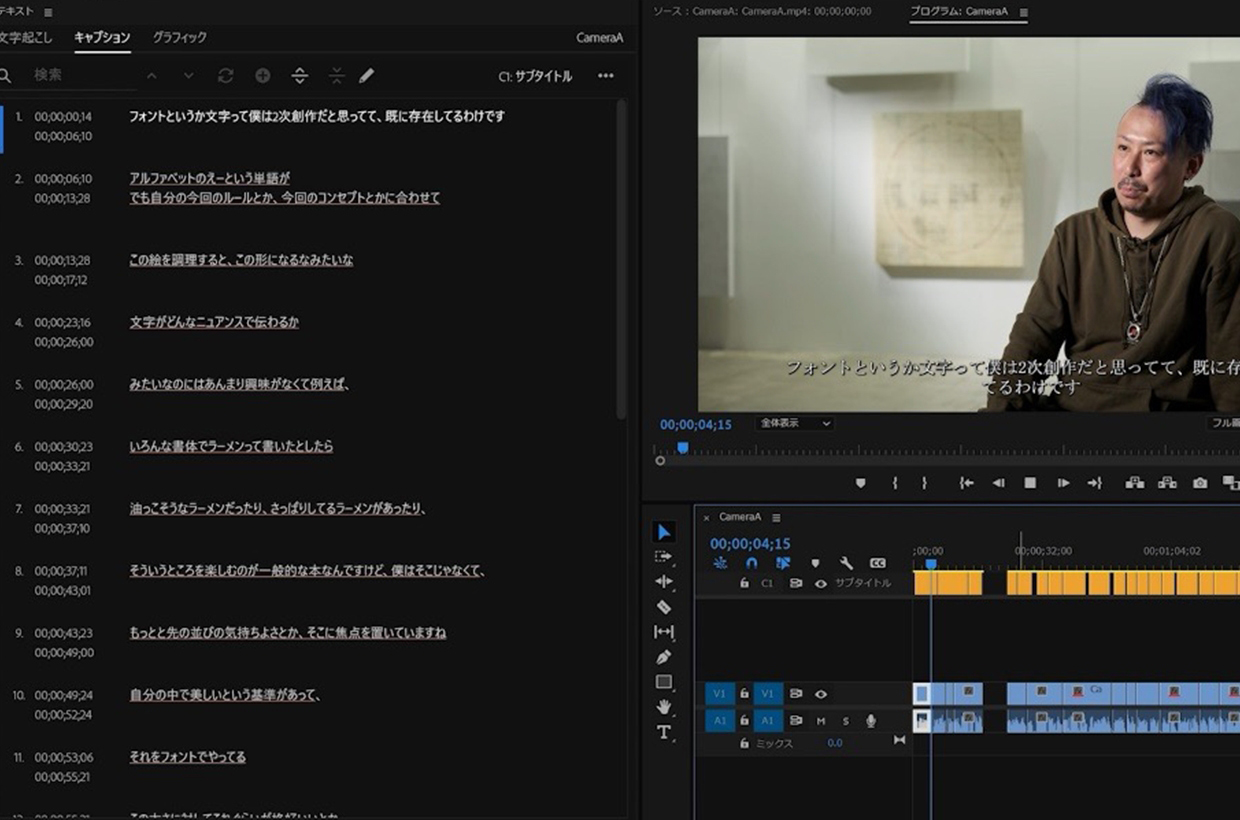Select the Selection tool arrow
Image resolution: width=1240 pixels, height=820 pixels.
click(664, 532)
